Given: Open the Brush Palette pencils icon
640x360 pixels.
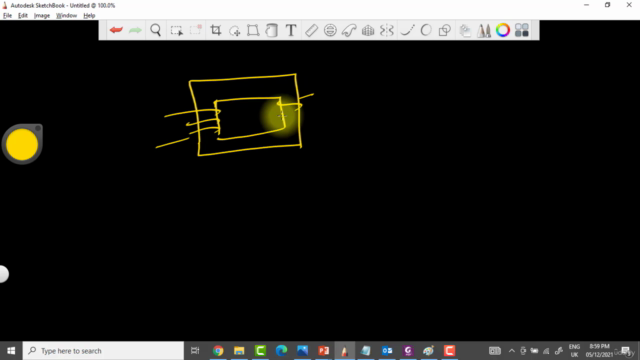Looking at the screenshot, I should [x=484, y=30].
